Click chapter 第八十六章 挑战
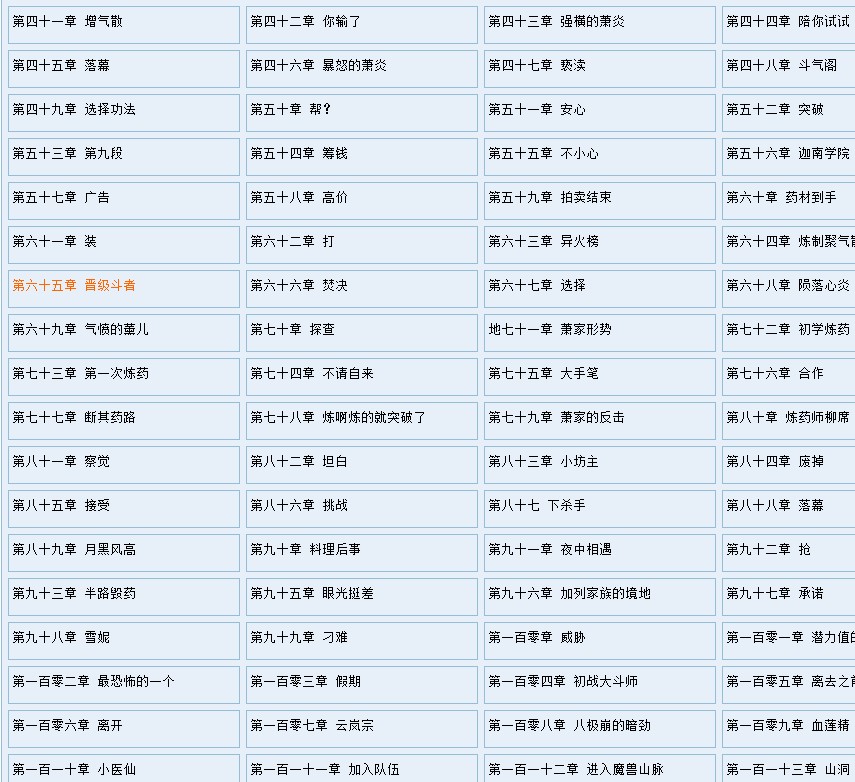 299,506
